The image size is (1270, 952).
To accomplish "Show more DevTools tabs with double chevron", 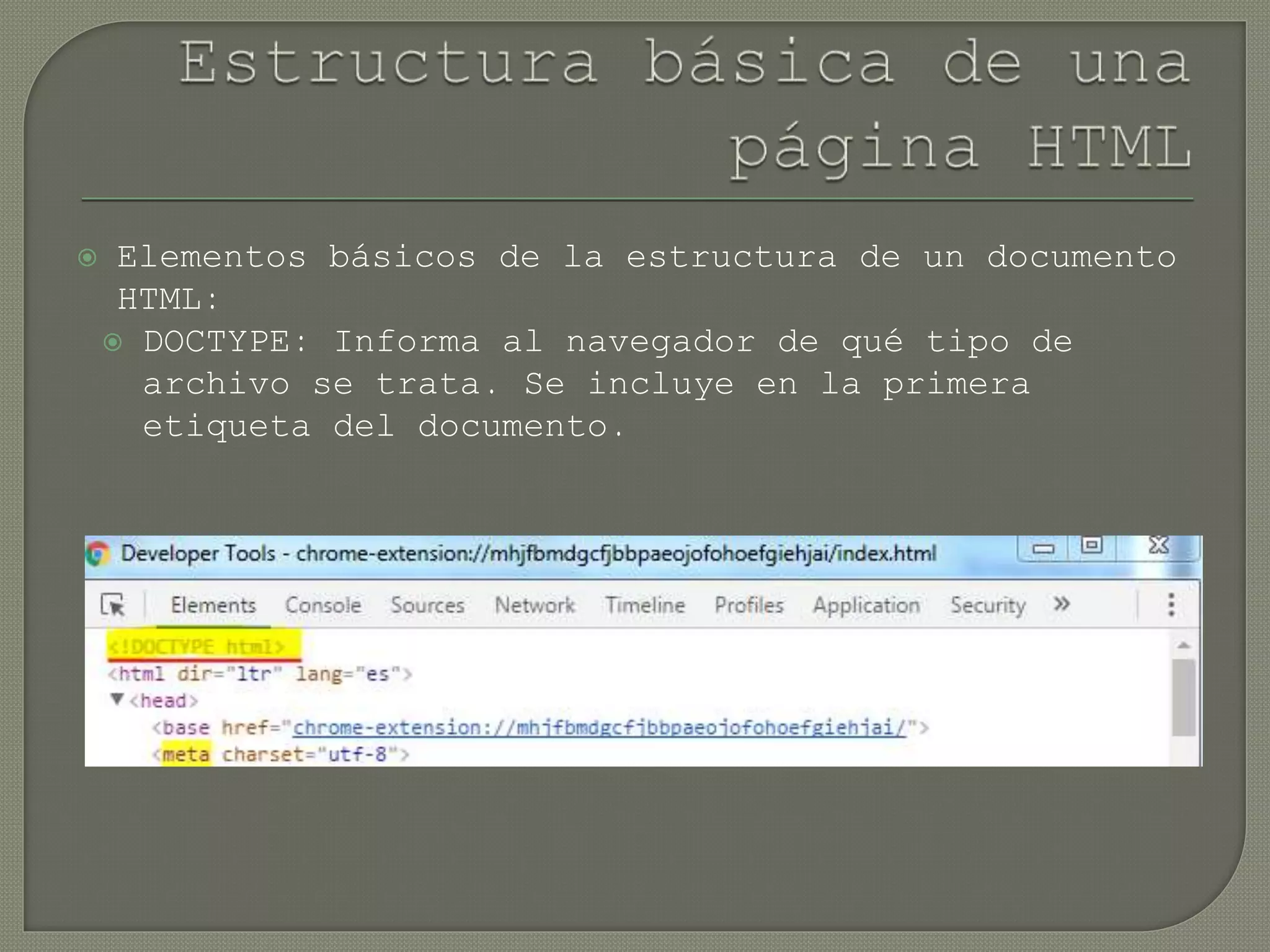I will pos(1062,603).
